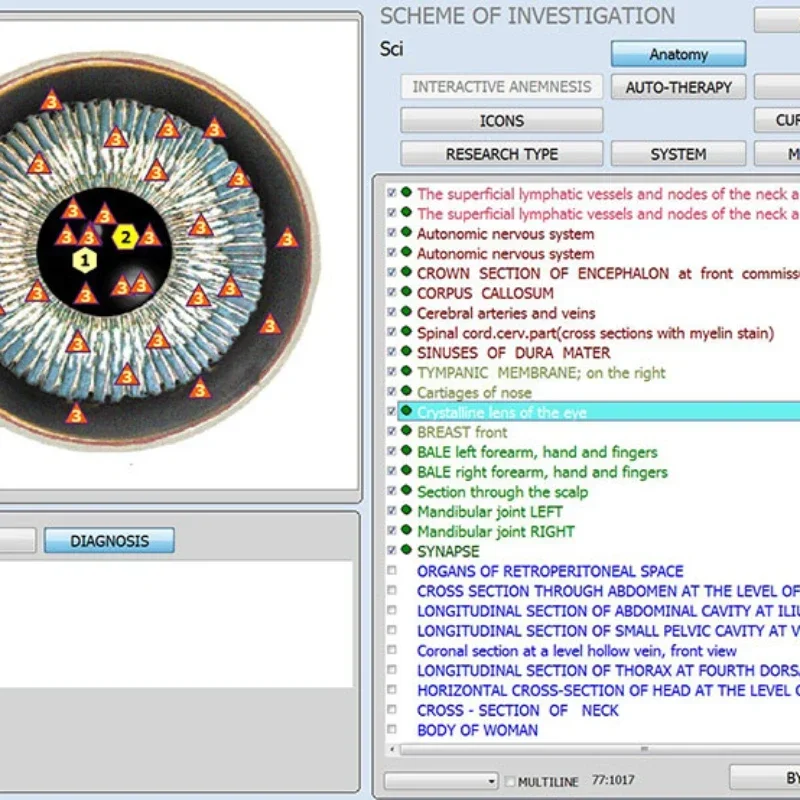The height and width of the screenshot is (800, 800).
Task: Select green dot icon beside SYNAPSE
Action: click(406, 549)
